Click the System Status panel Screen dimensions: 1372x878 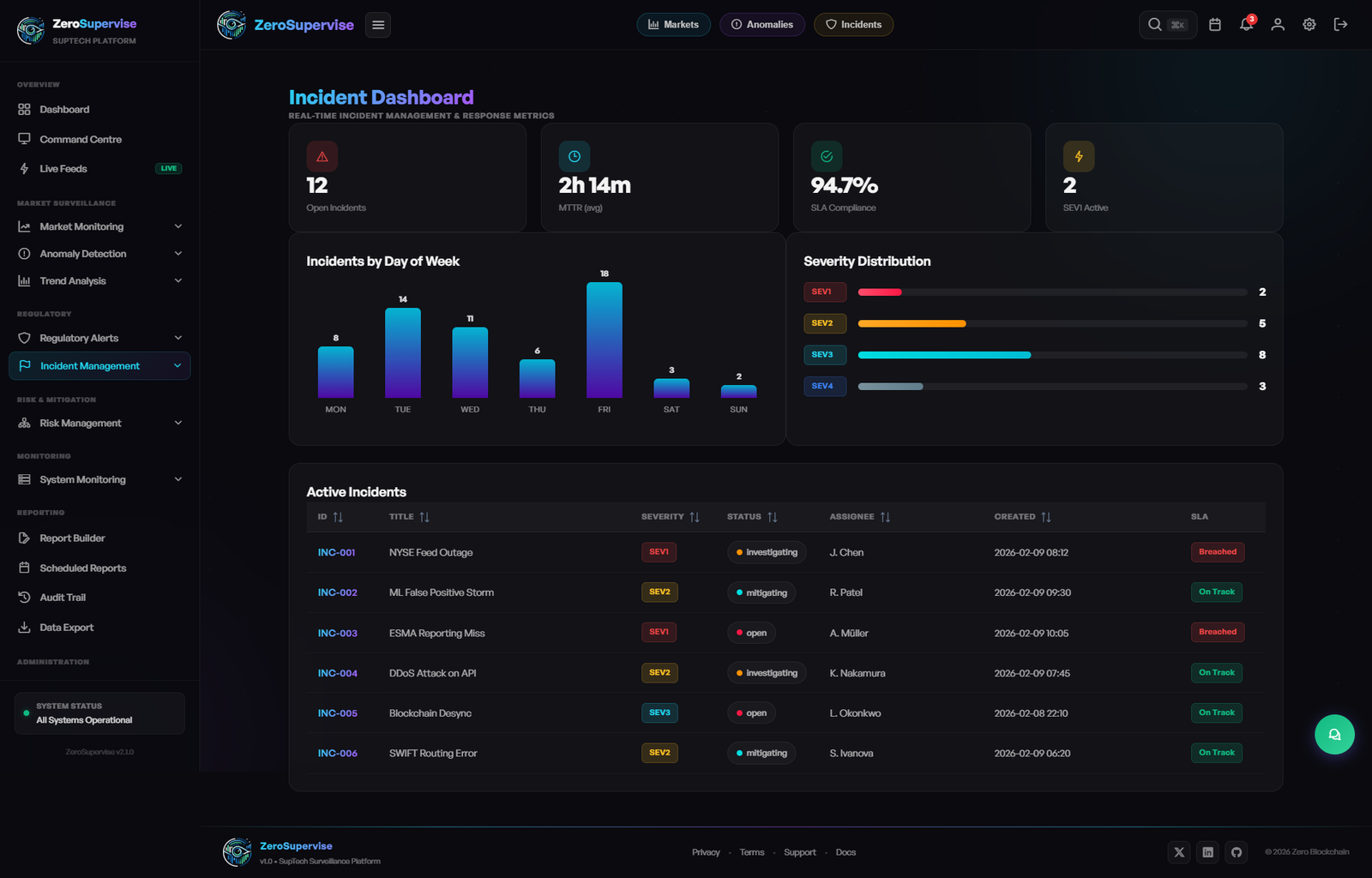coord(99,713)
